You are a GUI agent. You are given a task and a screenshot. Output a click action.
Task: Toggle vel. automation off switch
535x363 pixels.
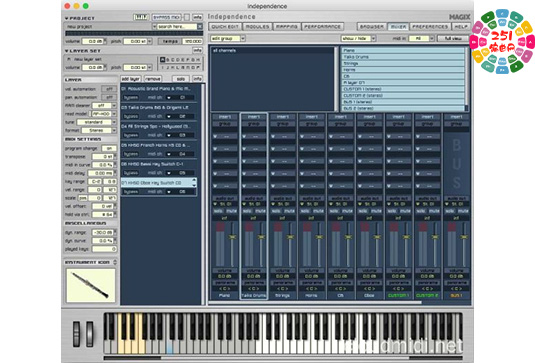tap(109, 89)
